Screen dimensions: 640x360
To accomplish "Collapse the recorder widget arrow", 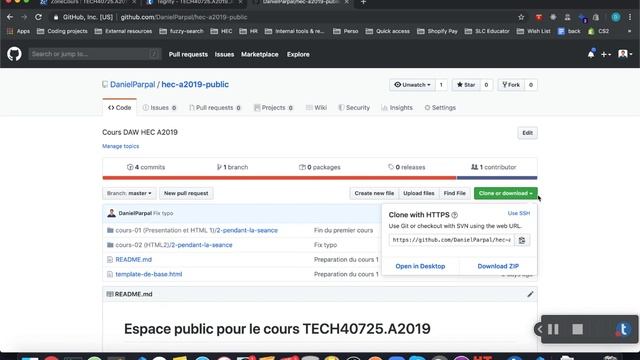I will 539,329.
